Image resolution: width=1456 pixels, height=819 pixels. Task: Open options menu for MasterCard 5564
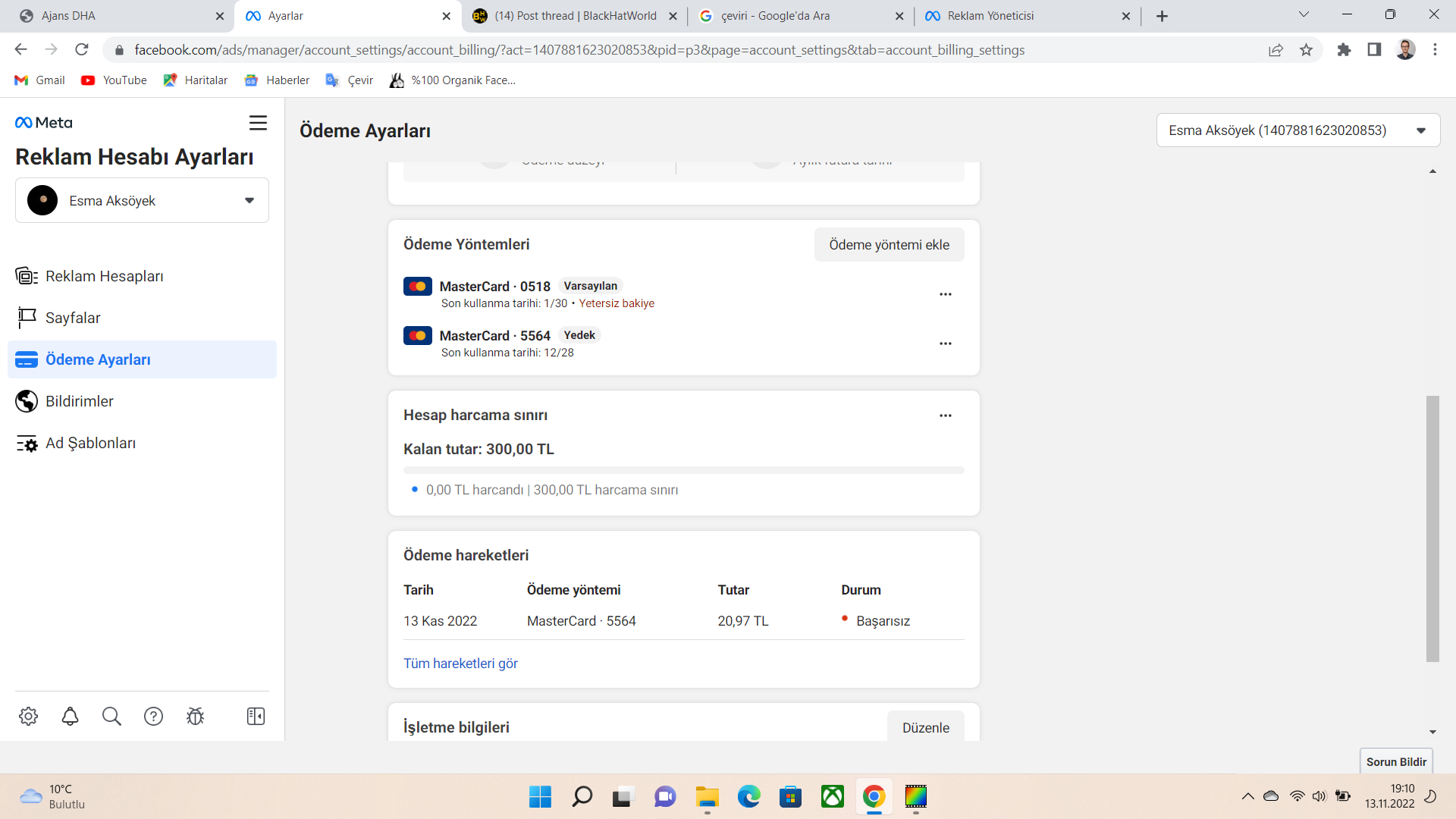click(x=945, y=344)
